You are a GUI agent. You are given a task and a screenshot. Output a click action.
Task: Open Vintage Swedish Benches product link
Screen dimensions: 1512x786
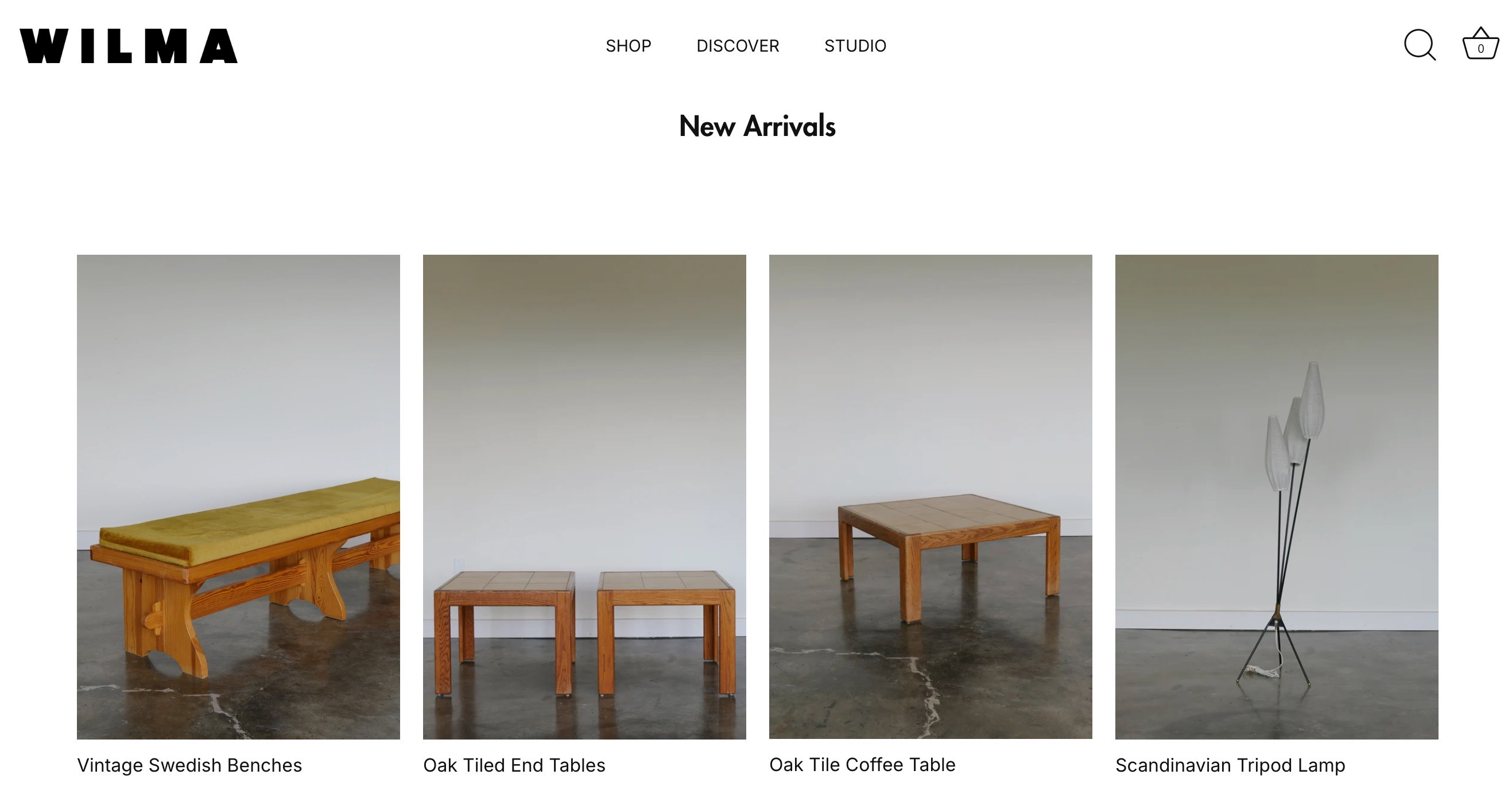189,765
